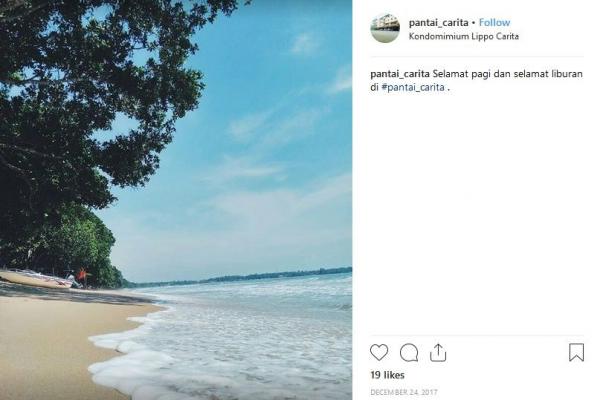The width and height of the screenshot is (600, 400).
Task: Click the boat on the sandy shore
Action: click(x=36, y=279)
